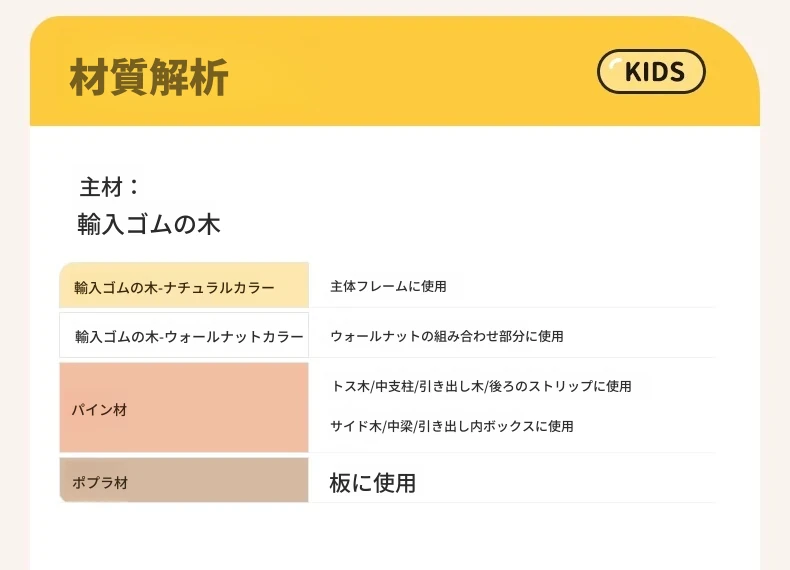Viewport: 790px width, 570px height.
Task: Click the 主体フレームに使用 description
Action: tap(388, 286)
